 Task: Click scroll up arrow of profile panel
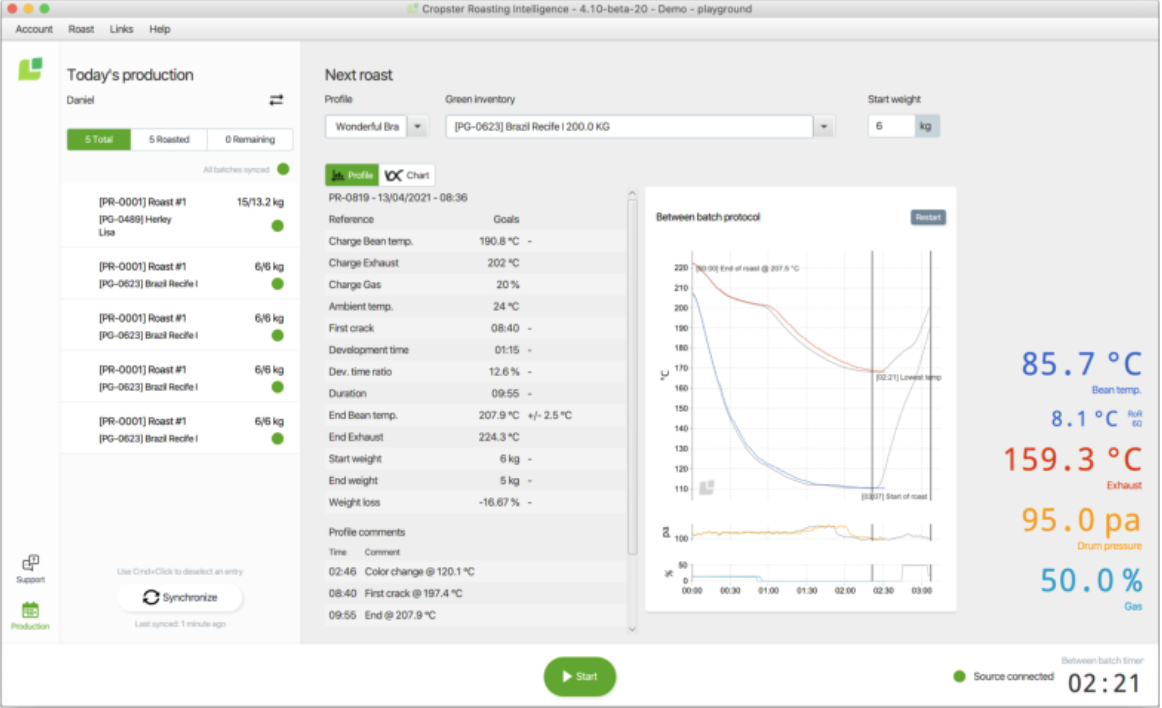point(632,193)
